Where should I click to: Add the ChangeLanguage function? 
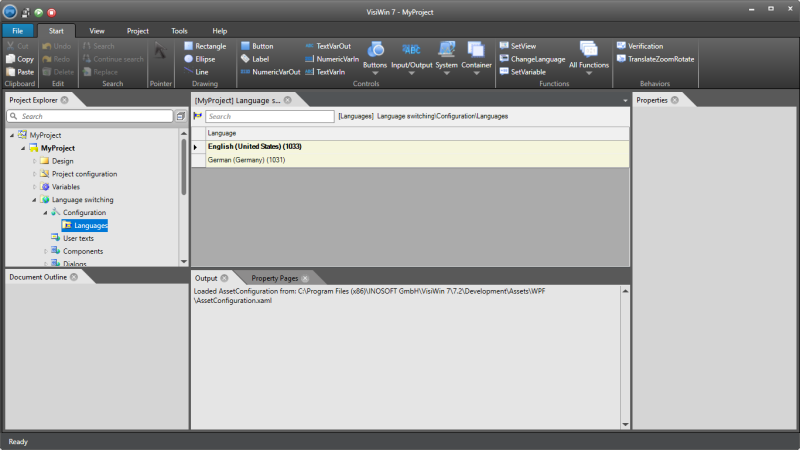[532, 59]
